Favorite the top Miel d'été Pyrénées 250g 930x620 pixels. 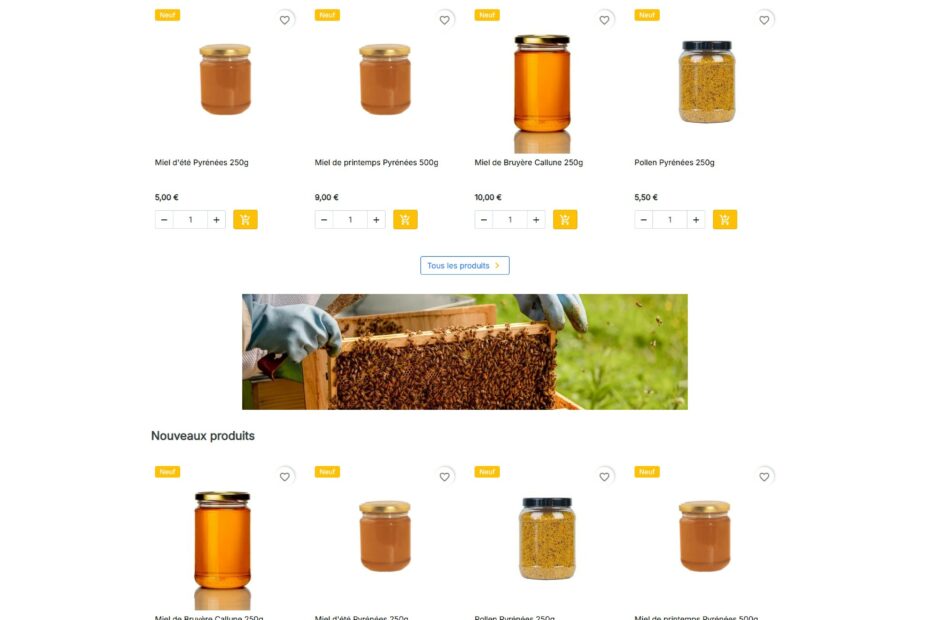pos(285,20)
